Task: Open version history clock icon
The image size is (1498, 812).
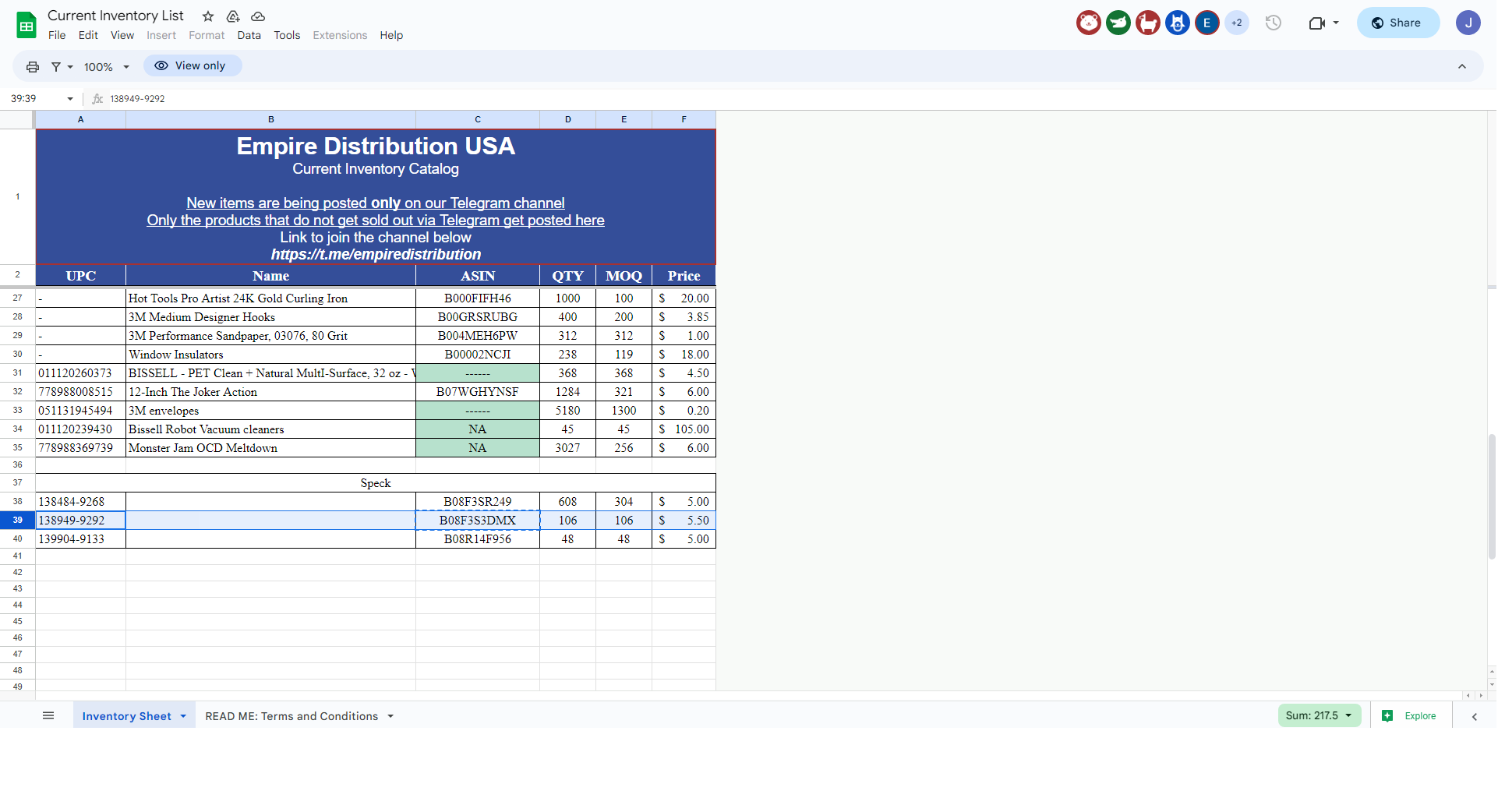Action: 1274,23
